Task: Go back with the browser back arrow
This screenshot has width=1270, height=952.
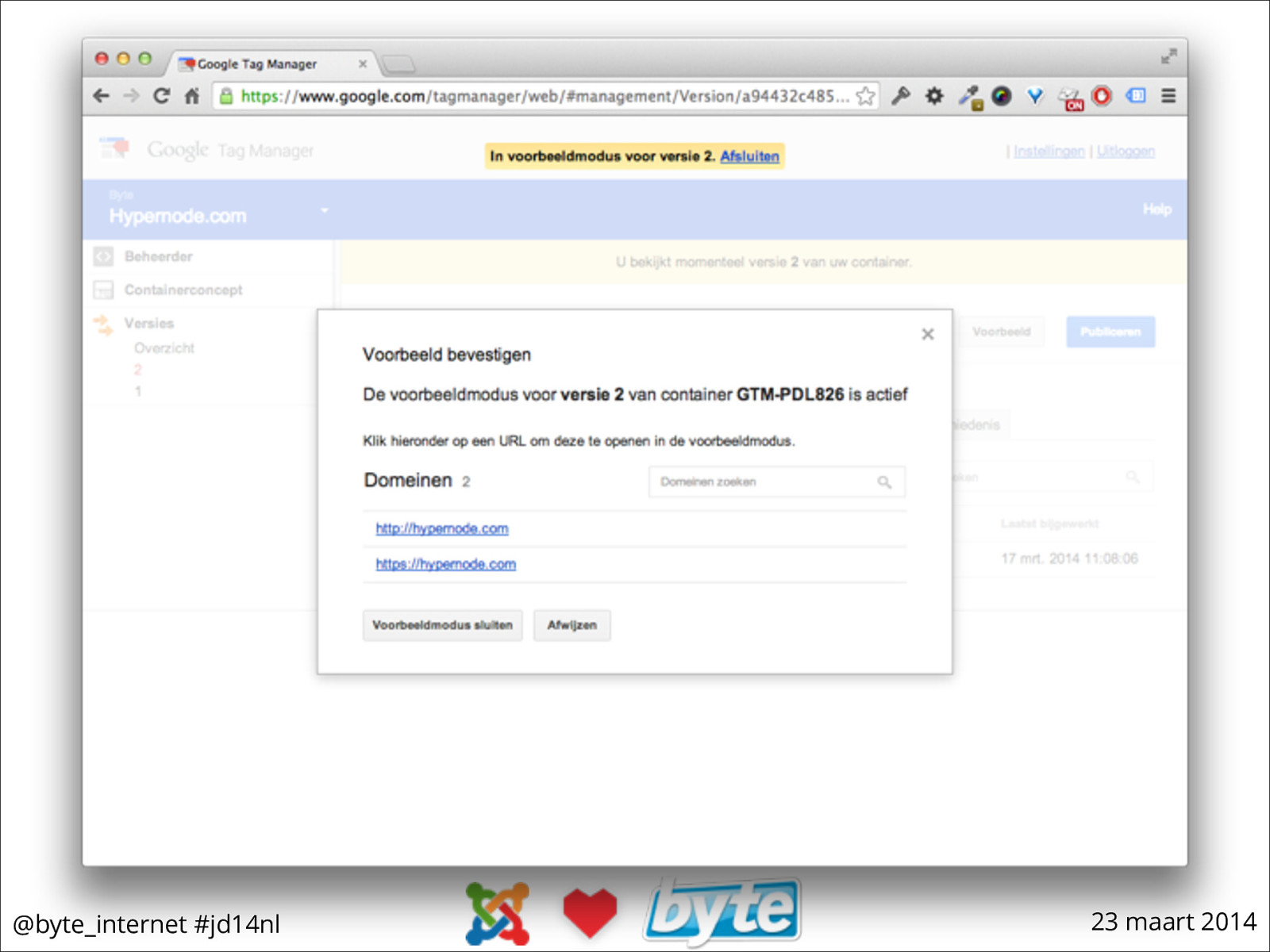Action: pos(101,96)
